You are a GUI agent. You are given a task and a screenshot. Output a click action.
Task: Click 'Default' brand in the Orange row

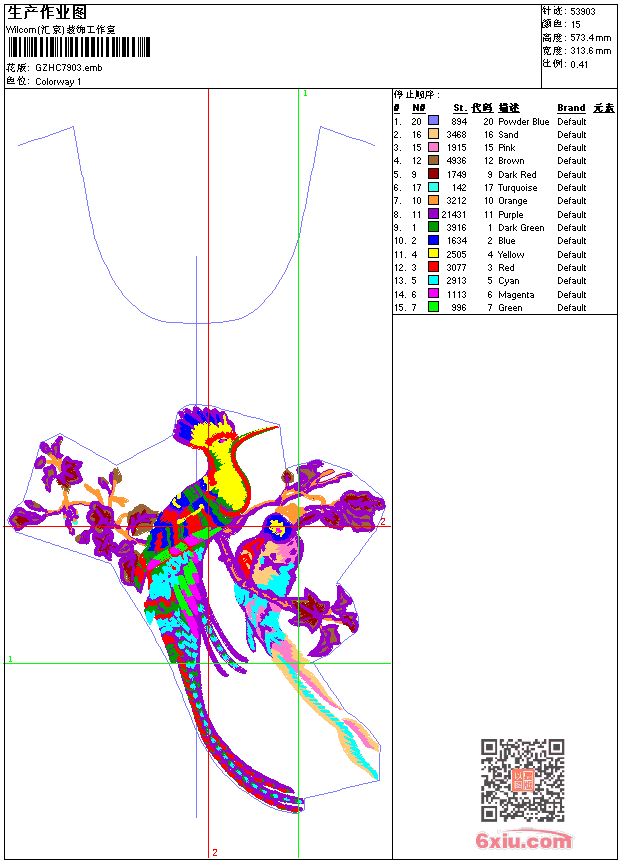coord(572,201)
